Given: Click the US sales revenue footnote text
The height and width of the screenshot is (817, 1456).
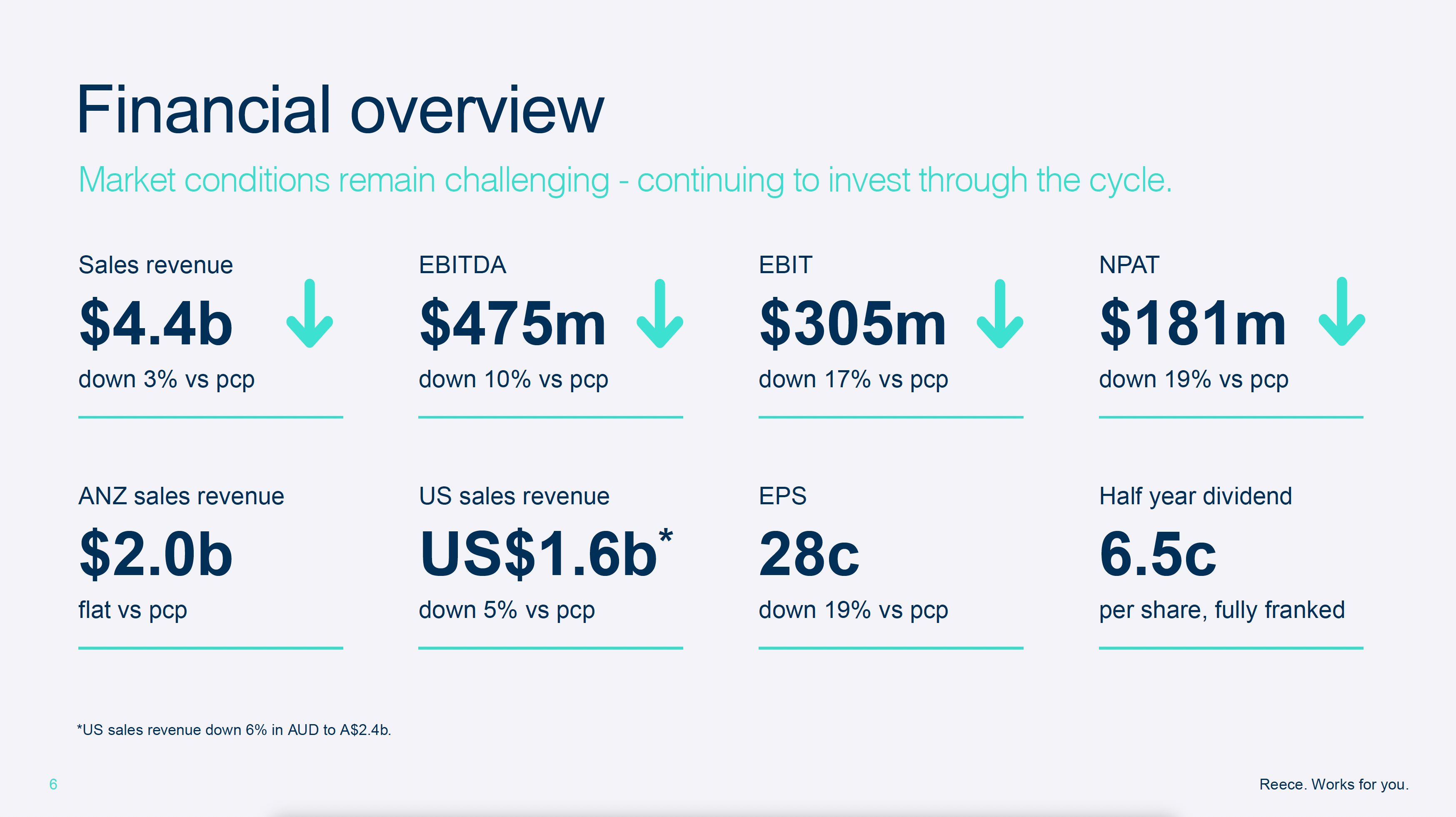Looking at the screenshot, I should (x=234, y=730).
